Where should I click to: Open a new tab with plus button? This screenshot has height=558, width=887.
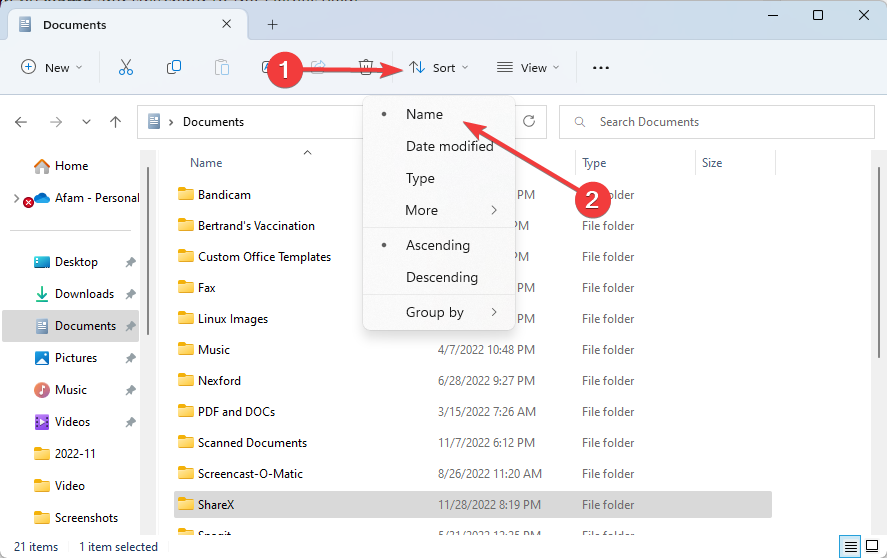pos(272,24)
